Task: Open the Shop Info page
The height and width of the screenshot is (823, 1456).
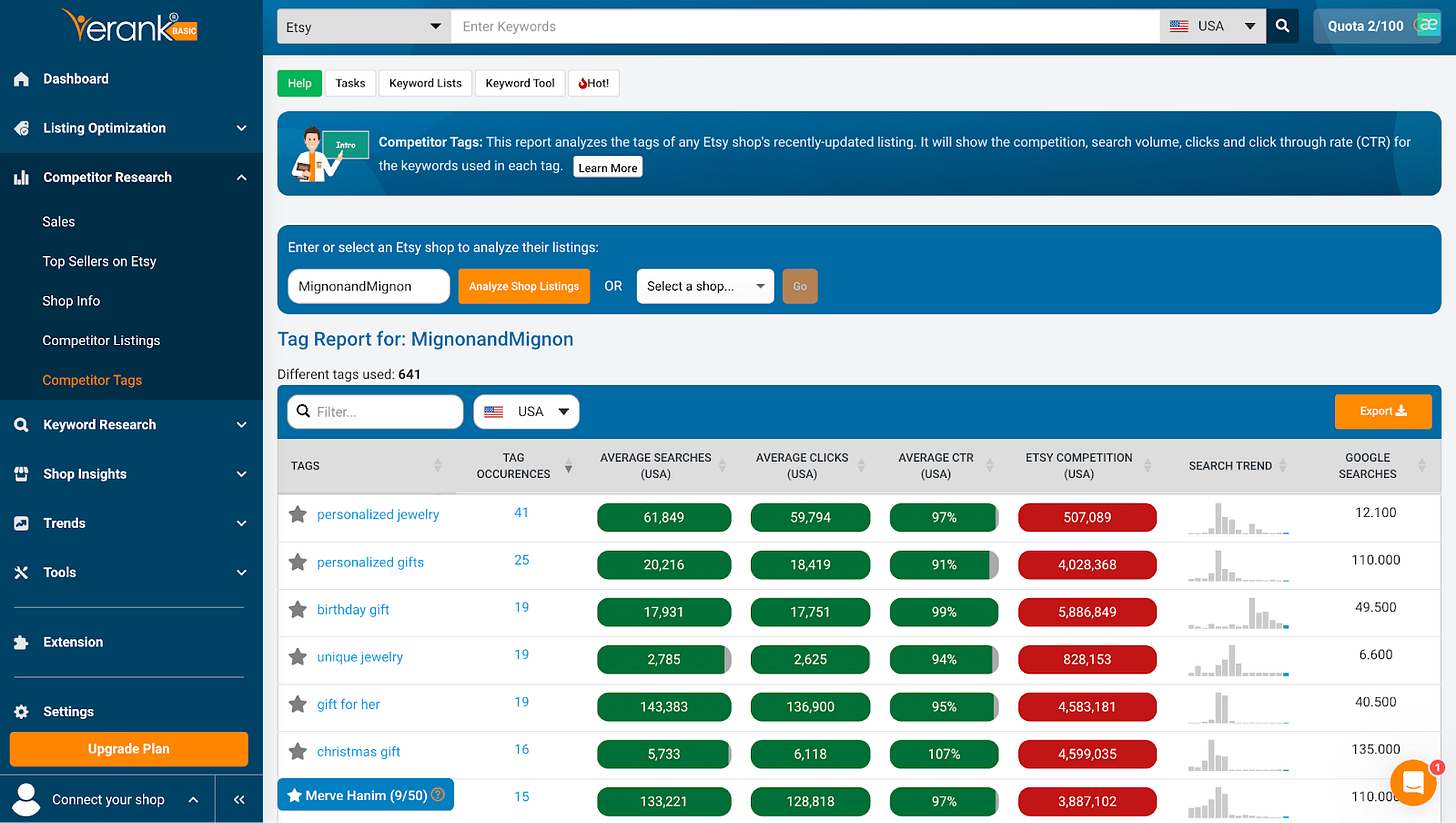Action: click(x=71, y=301)
